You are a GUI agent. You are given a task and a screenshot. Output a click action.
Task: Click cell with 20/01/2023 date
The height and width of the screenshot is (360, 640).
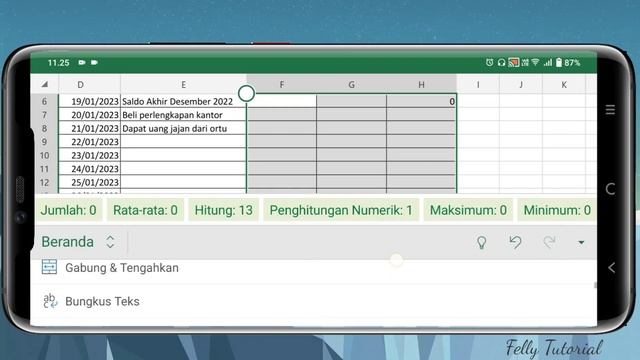(89, 115)
